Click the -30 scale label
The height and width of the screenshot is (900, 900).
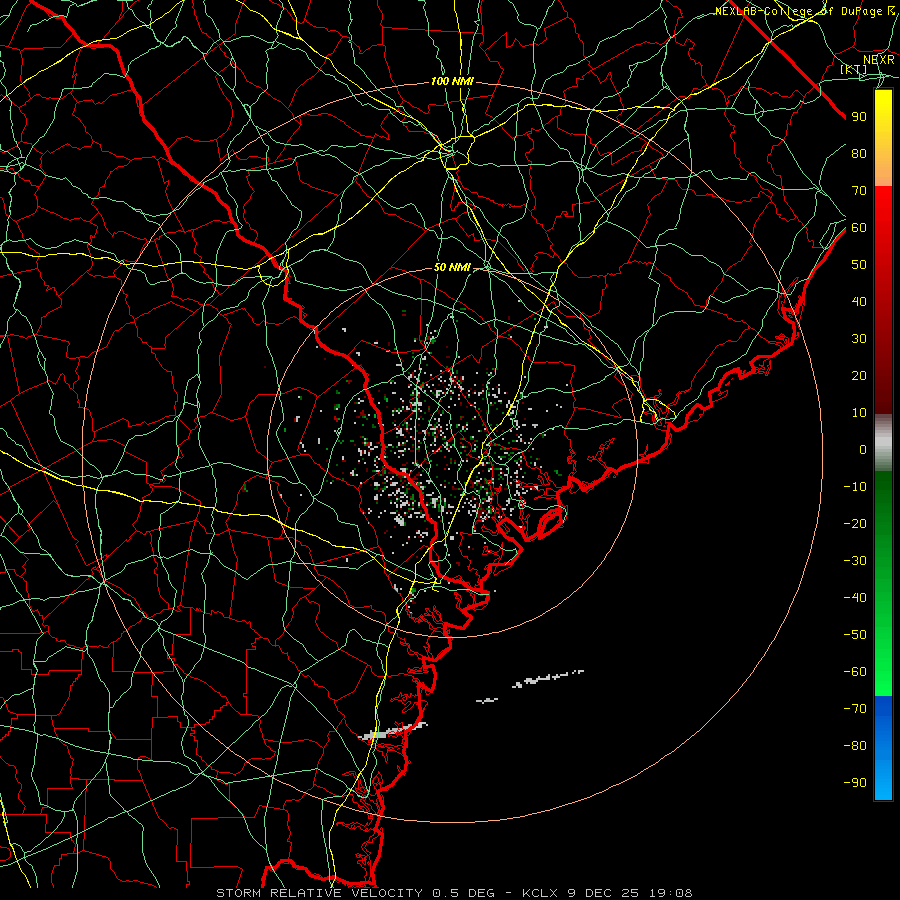point(855,561)
